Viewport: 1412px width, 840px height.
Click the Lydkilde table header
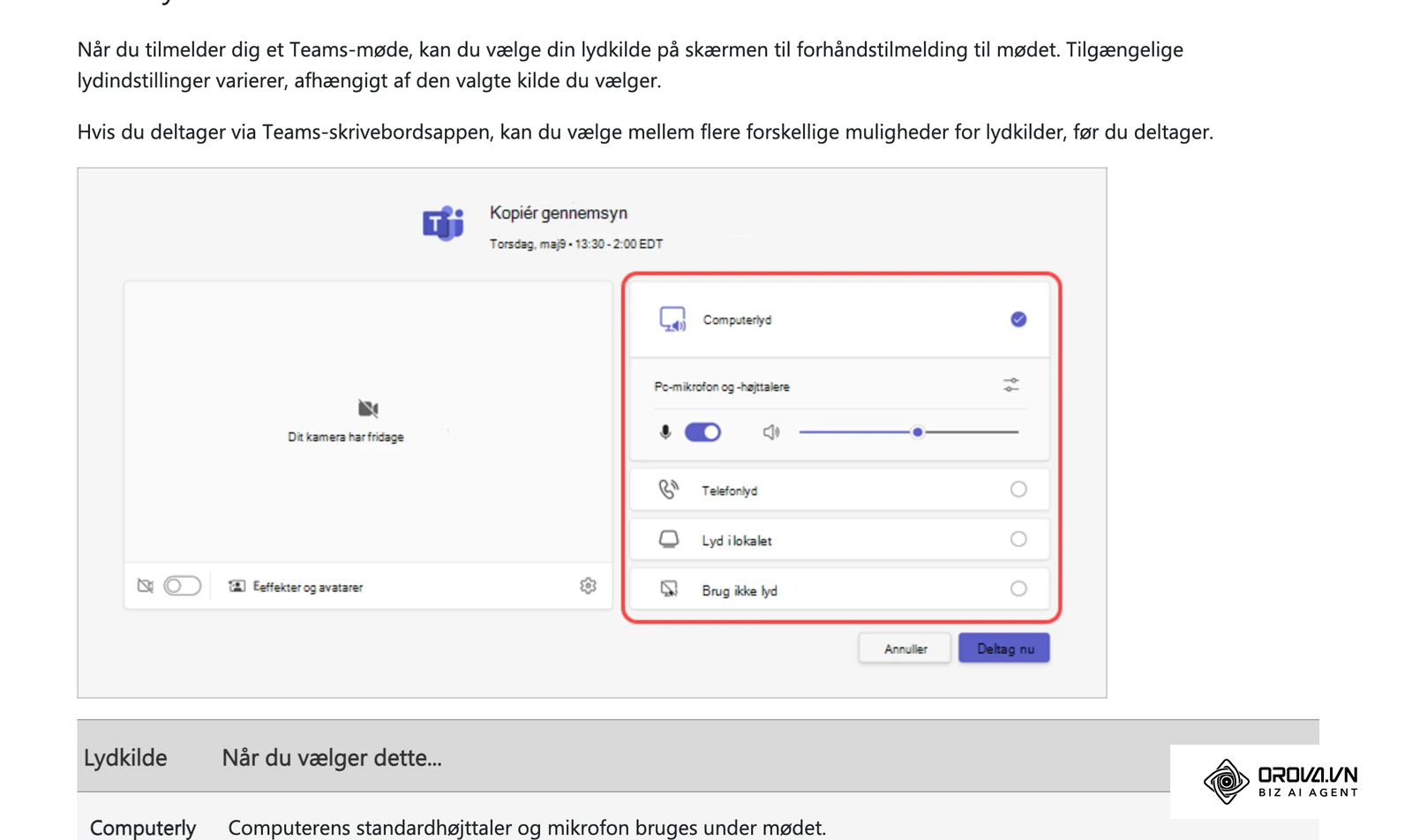[x=125, y=758]
